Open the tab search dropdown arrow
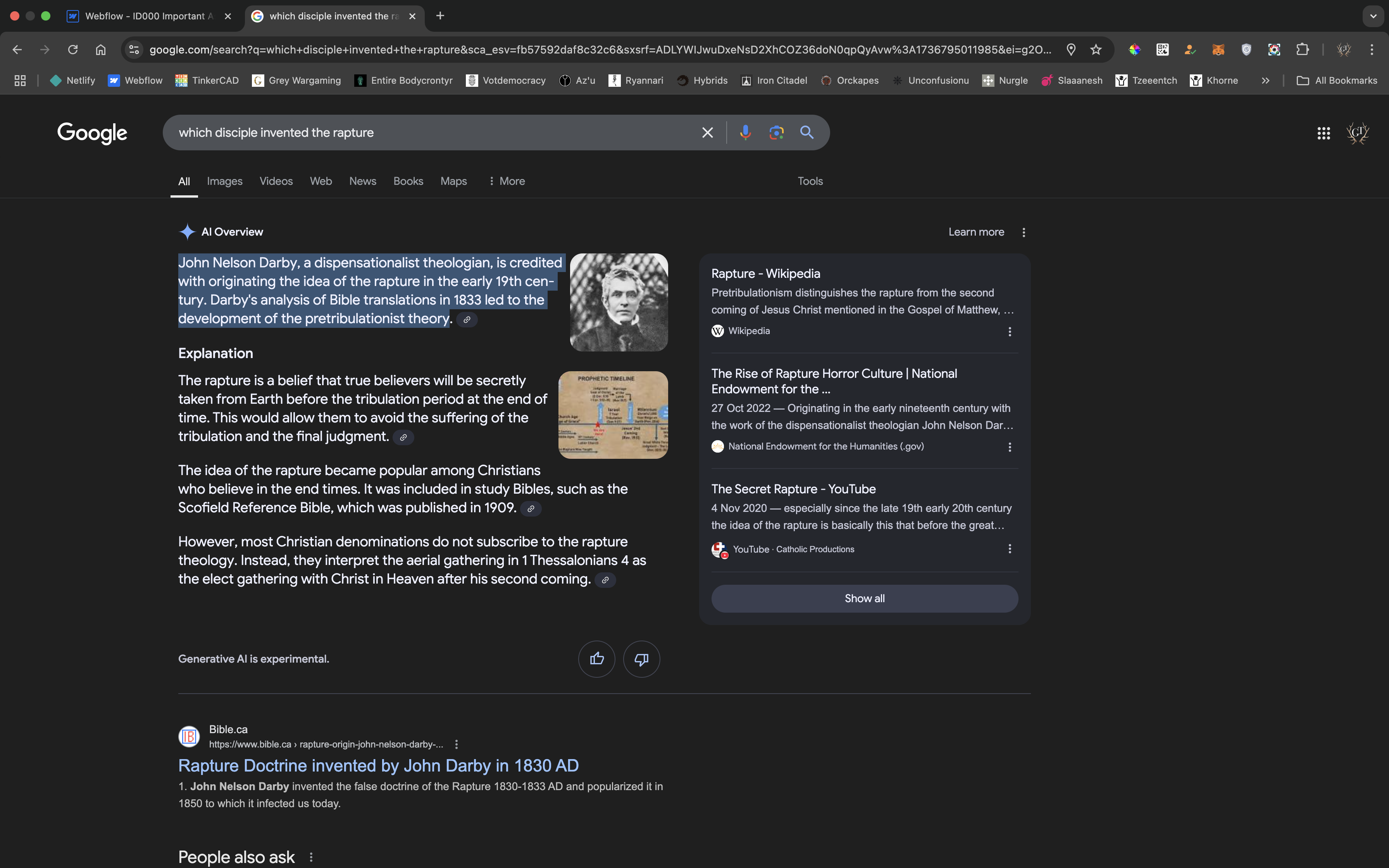 tap(1373, 16)
